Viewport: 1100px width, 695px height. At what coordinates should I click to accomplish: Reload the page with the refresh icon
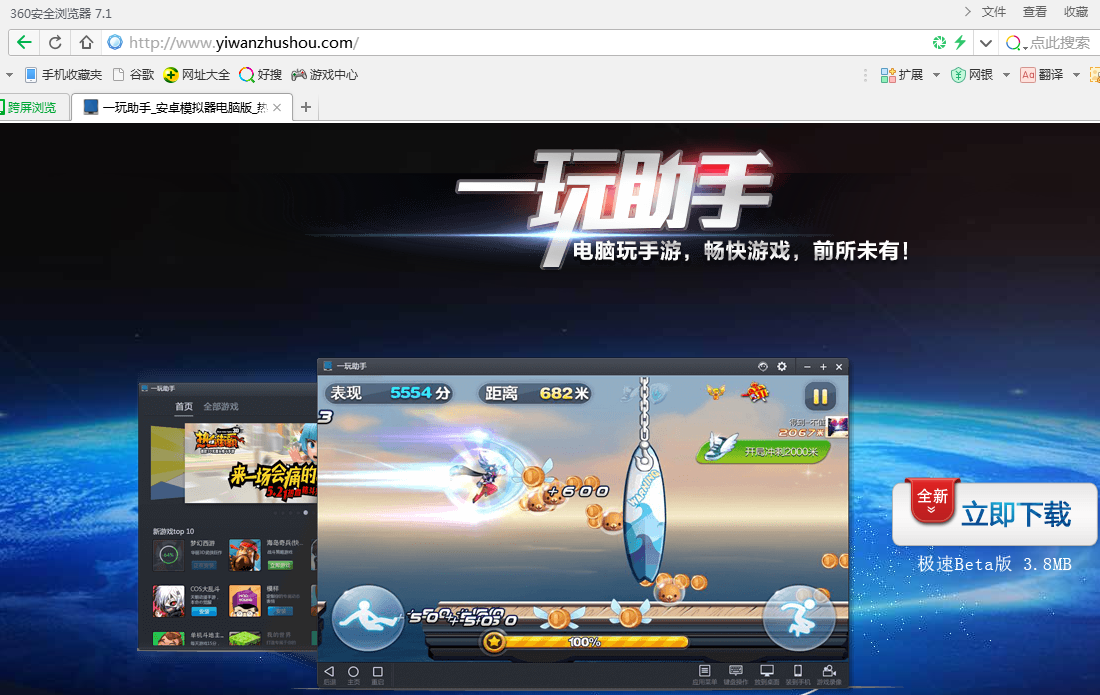[55, 43]
